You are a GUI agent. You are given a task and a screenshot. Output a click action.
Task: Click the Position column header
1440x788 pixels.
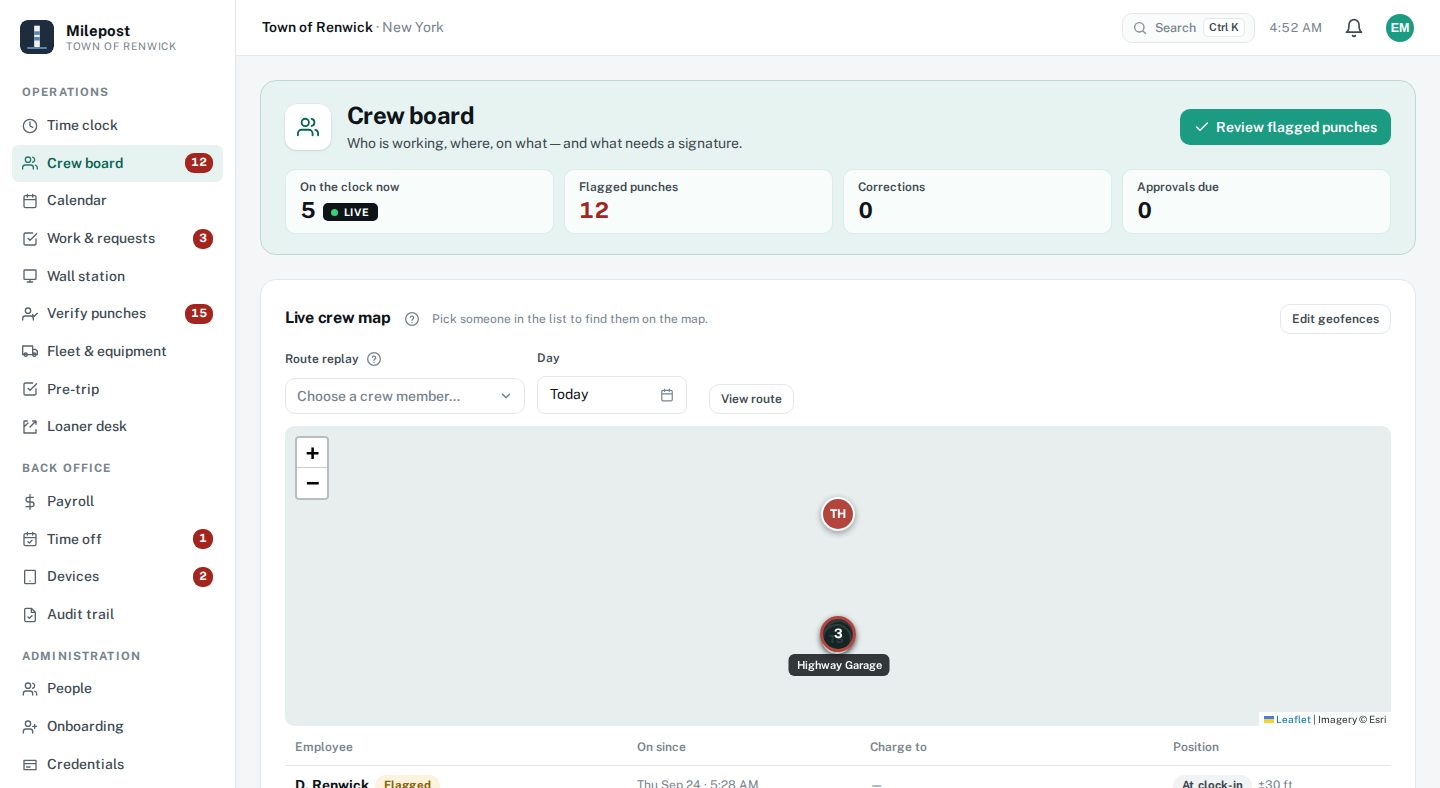click(1196, 747)
